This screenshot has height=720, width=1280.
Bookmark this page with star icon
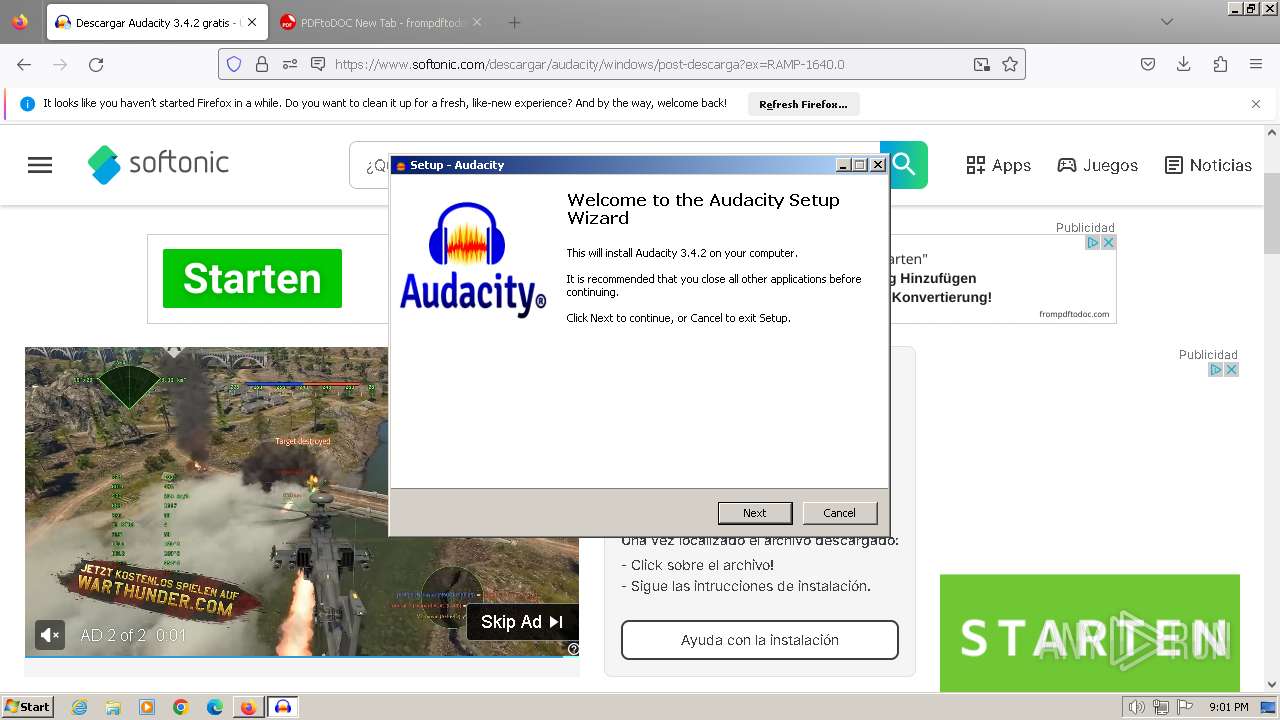point(1010,64)
